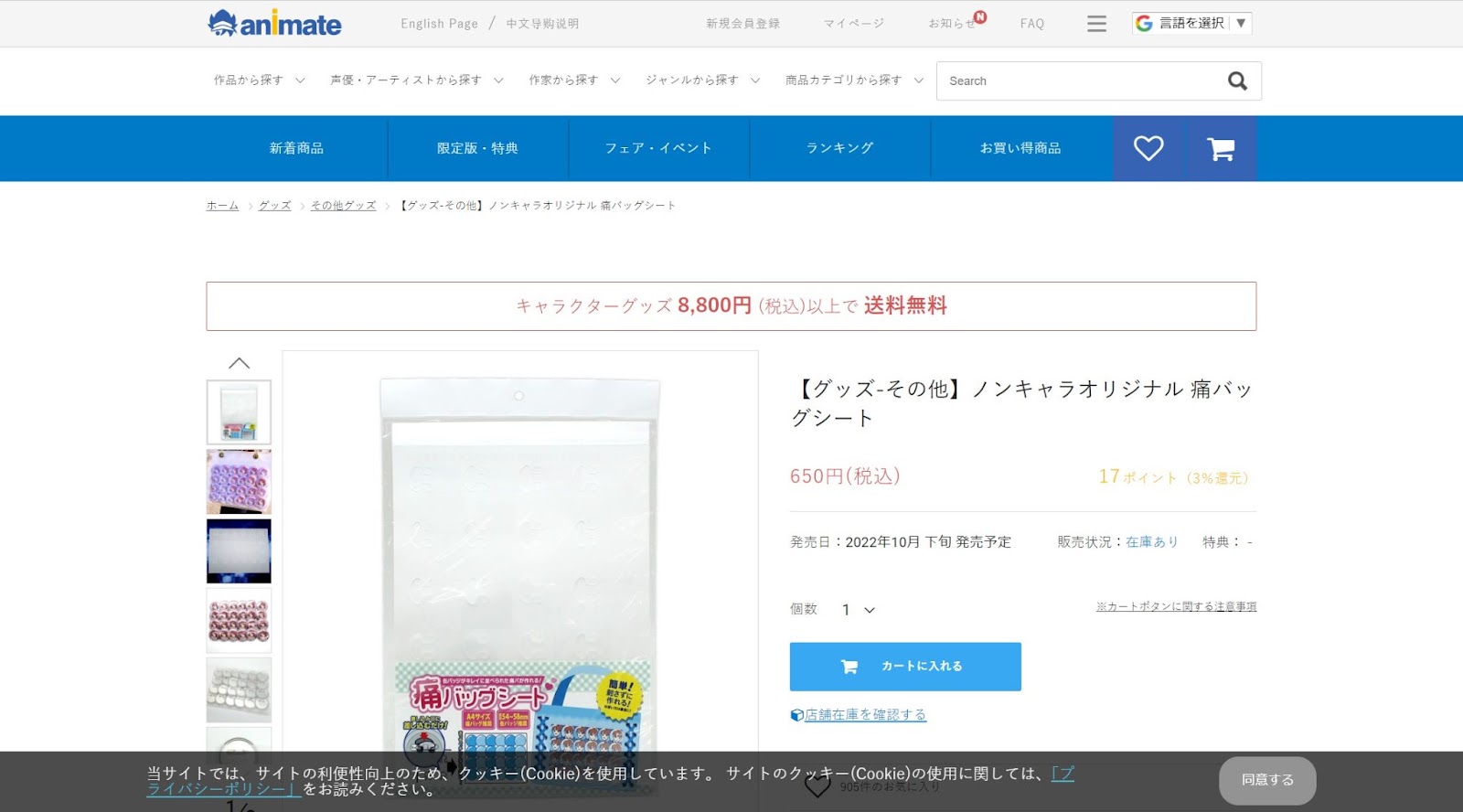
Task: Expand 声優・アーティストから探す menu
Action: tap(417, 80)
